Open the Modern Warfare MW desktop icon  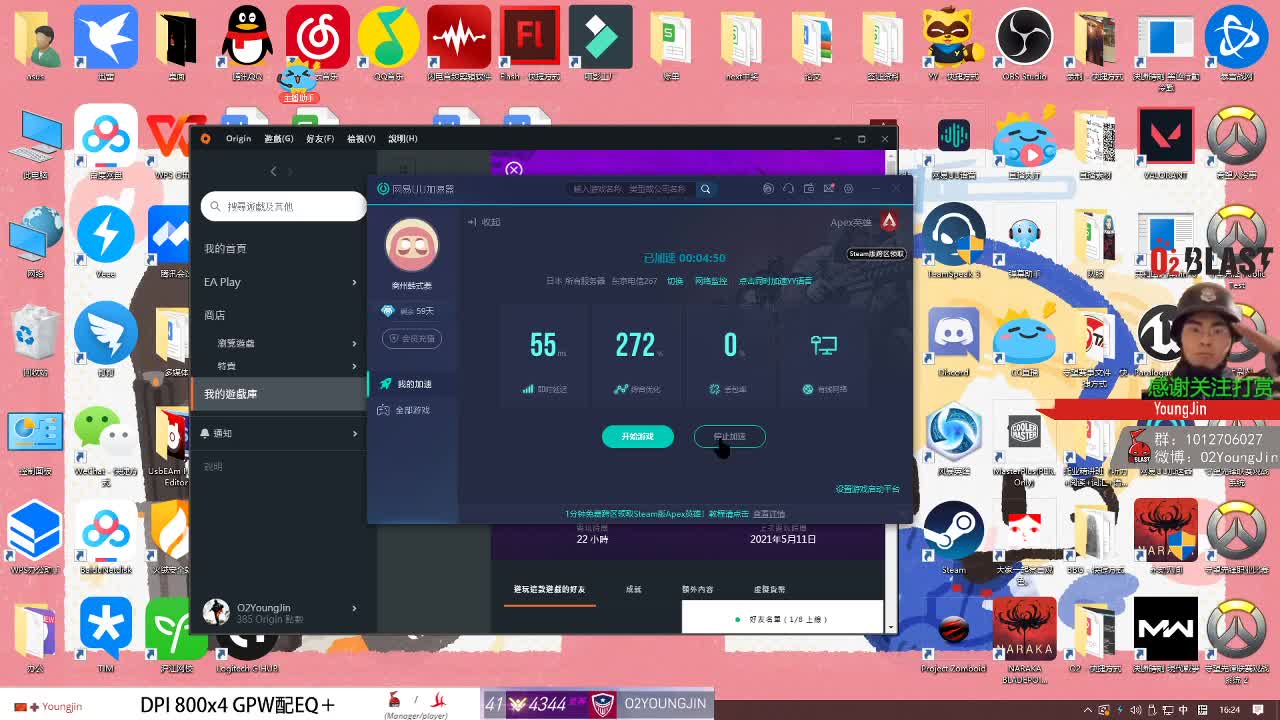pyautogui.click(x=1165, y=636)
